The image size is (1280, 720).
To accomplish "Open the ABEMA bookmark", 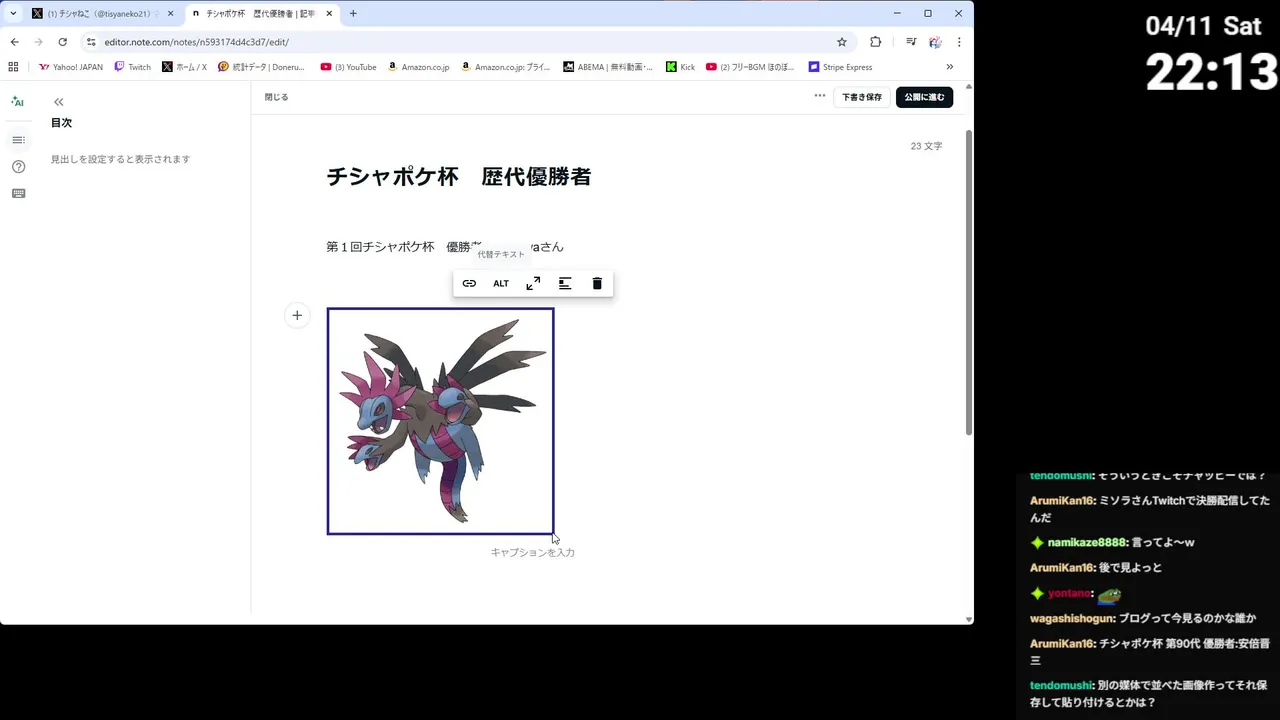I will click(x=607, y=67).
